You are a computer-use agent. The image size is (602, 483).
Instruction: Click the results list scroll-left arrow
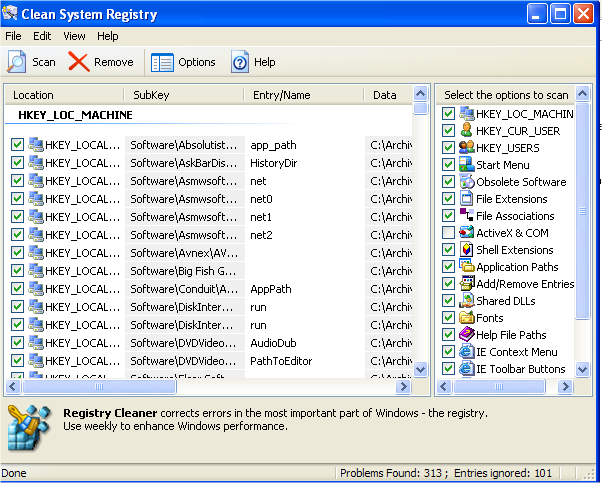coord(13,386)
